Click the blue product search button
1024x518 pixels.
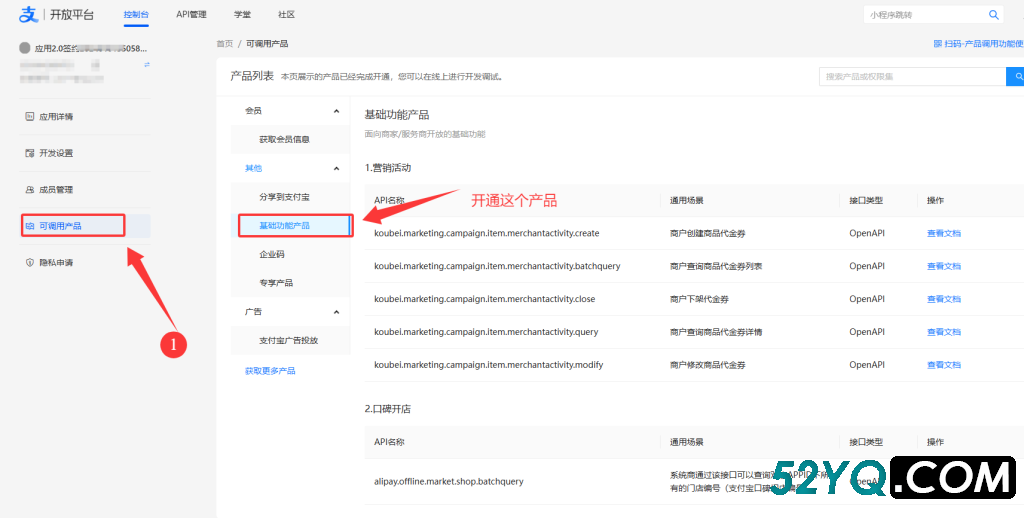click(1016, 76)
